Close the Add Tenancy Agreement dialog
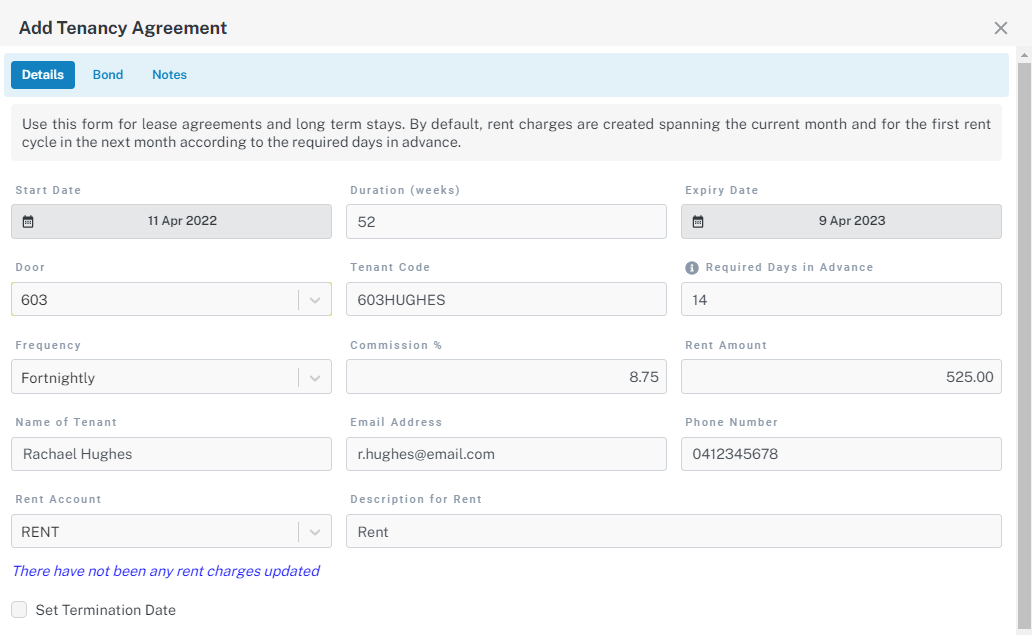 click(1000, 28)
